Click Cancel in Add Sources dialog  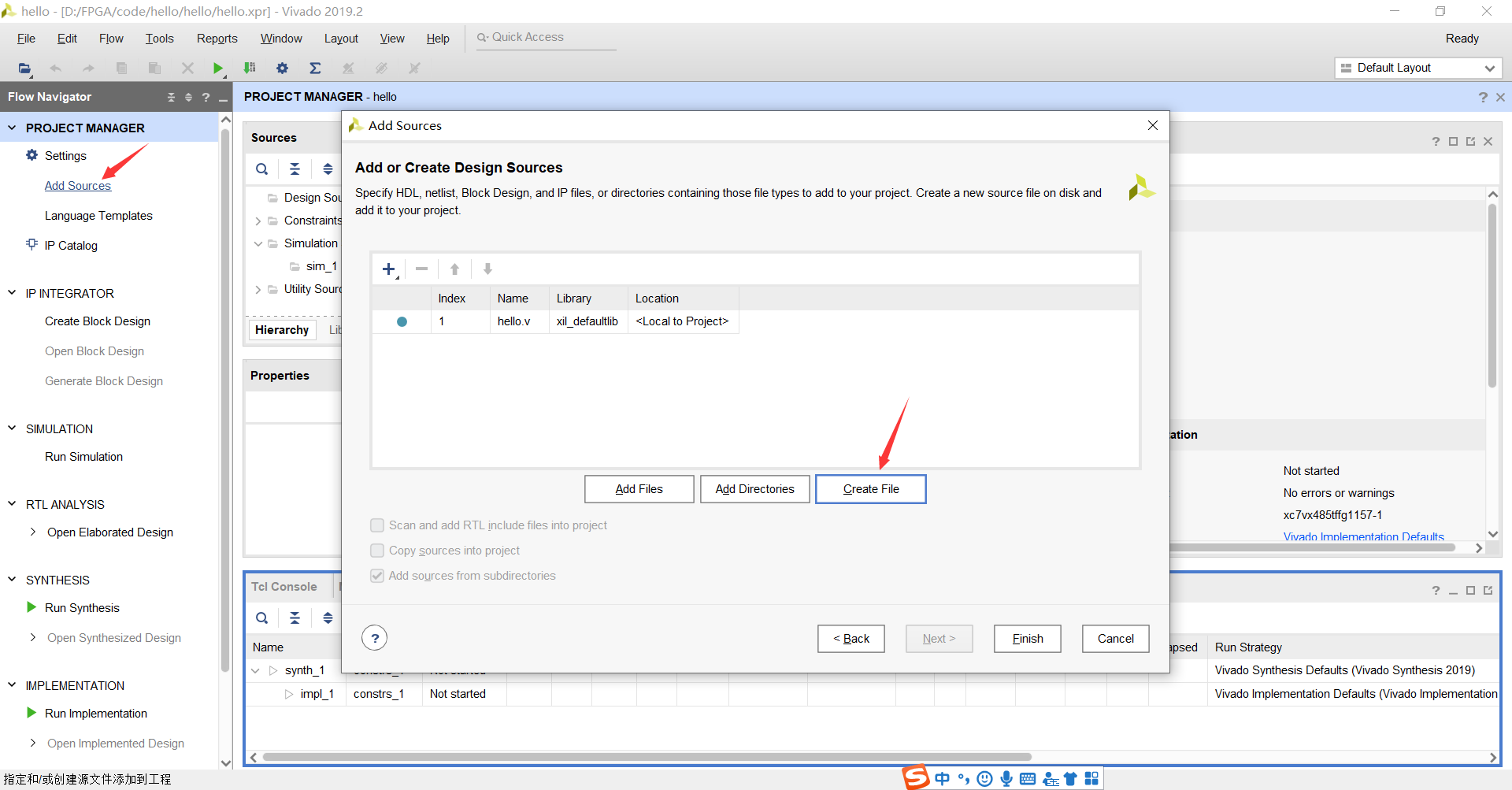1115,639
